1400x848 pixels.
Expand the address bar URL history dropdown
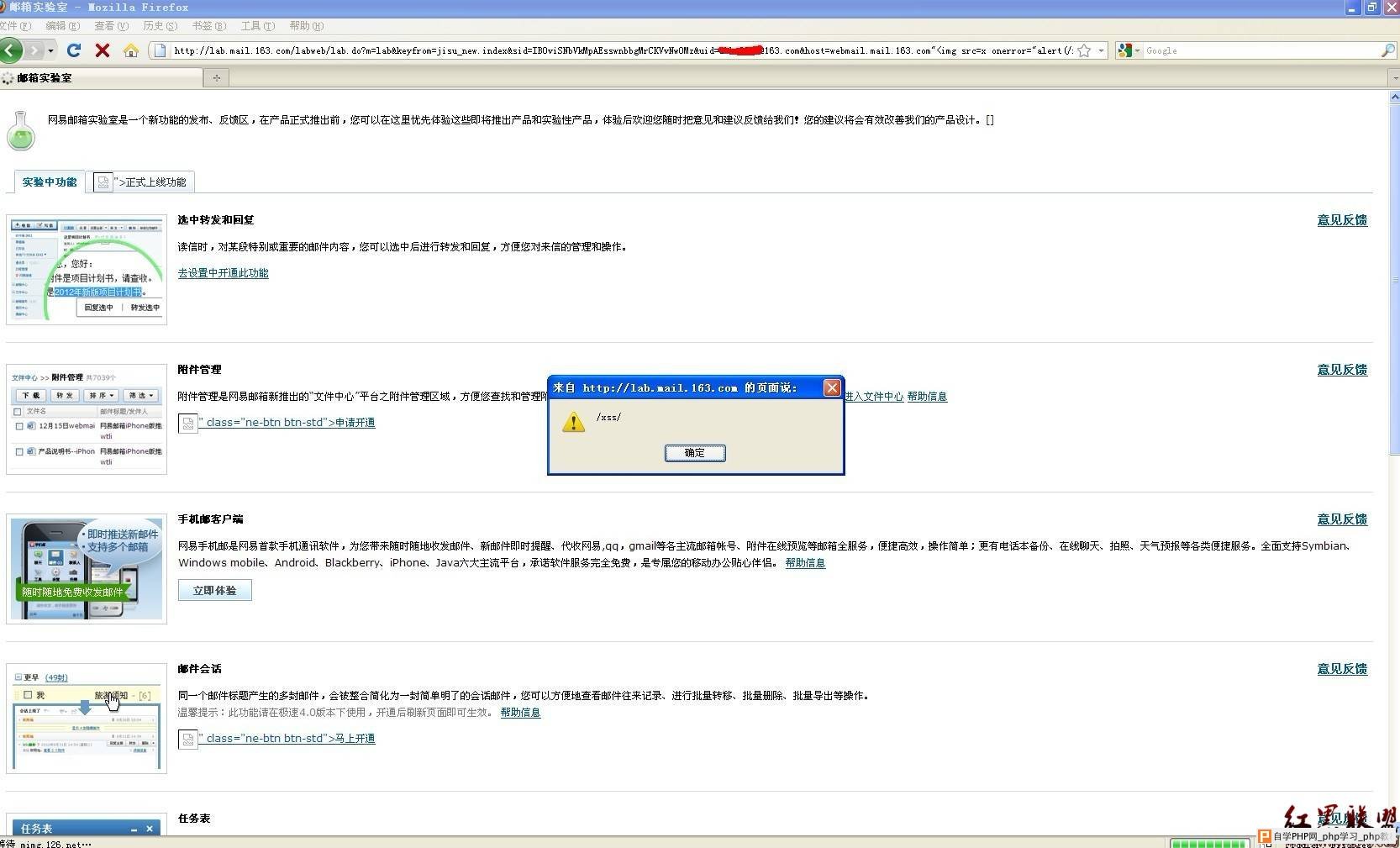[1101, 50]
